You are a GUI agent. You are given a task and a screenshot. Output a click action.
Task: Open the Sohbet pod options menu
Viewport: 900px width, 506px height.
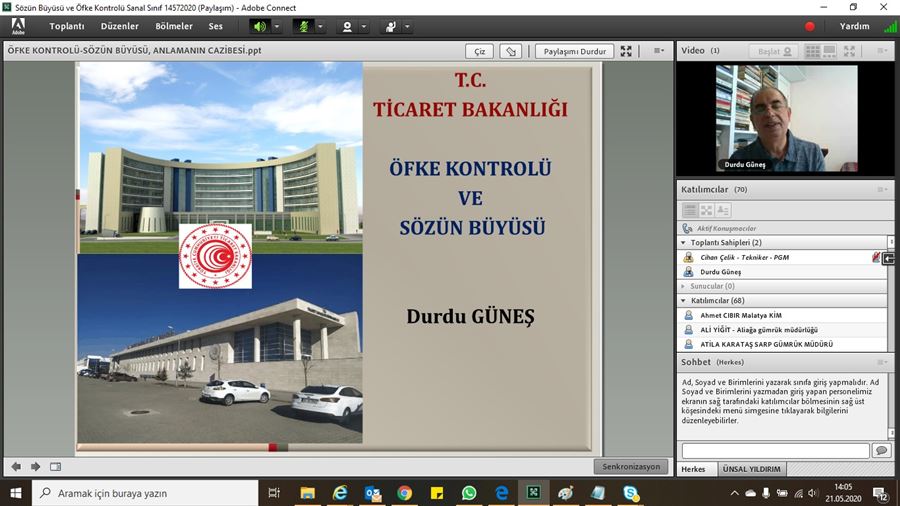[x=882, y=362]
